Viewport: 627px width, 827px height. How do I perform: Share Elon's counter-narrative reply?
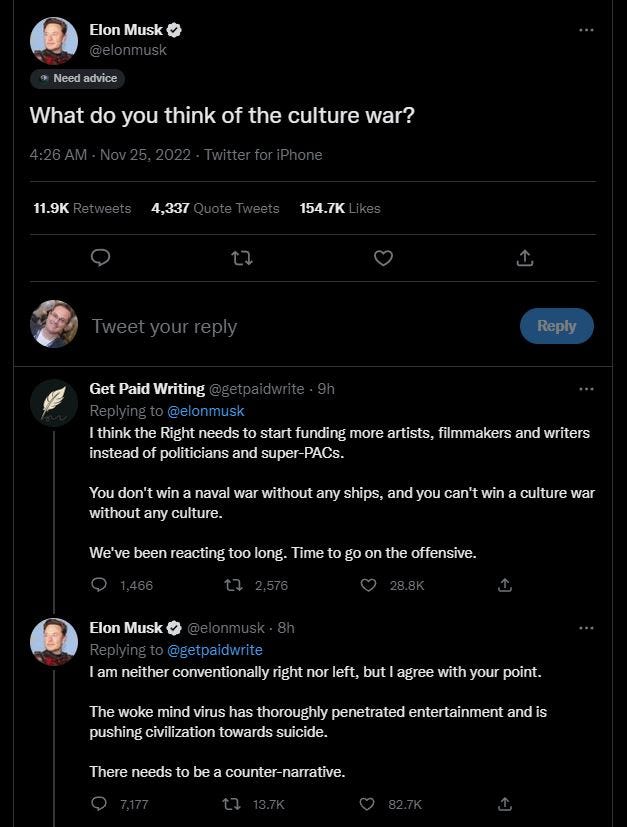(505, 803)
